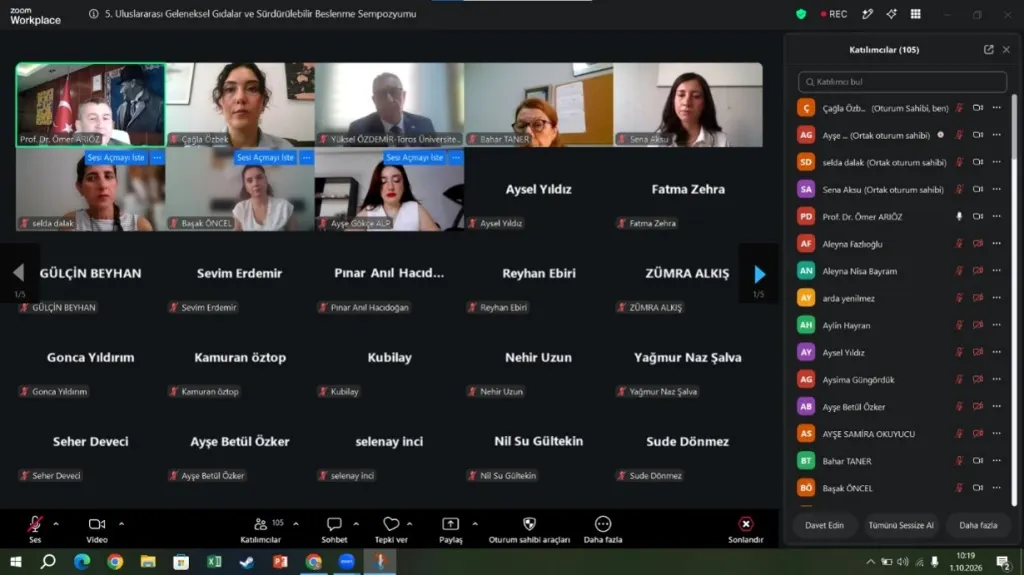This screenshot has height=575, width=1024.
Task: Open the taskbar volume icon
Action: (x=903, y=562)
